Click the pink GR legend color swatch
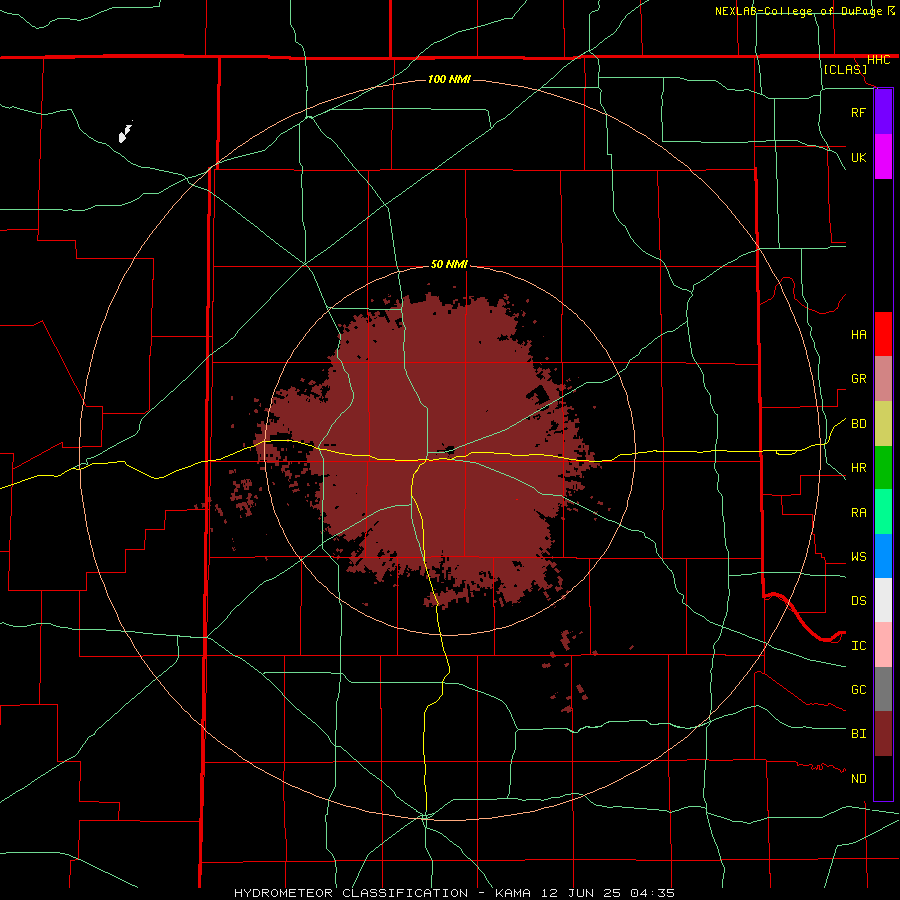900x900 pixels. pyautogui.click(x=883, y=379)
